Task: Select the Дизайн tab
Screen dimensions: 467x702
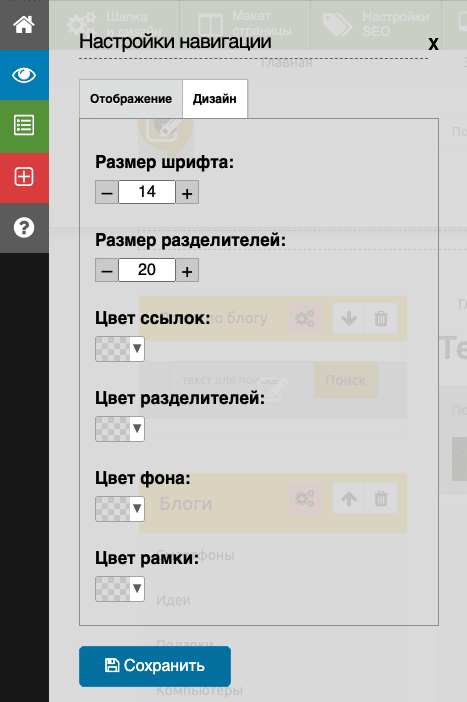Action: 215,99
